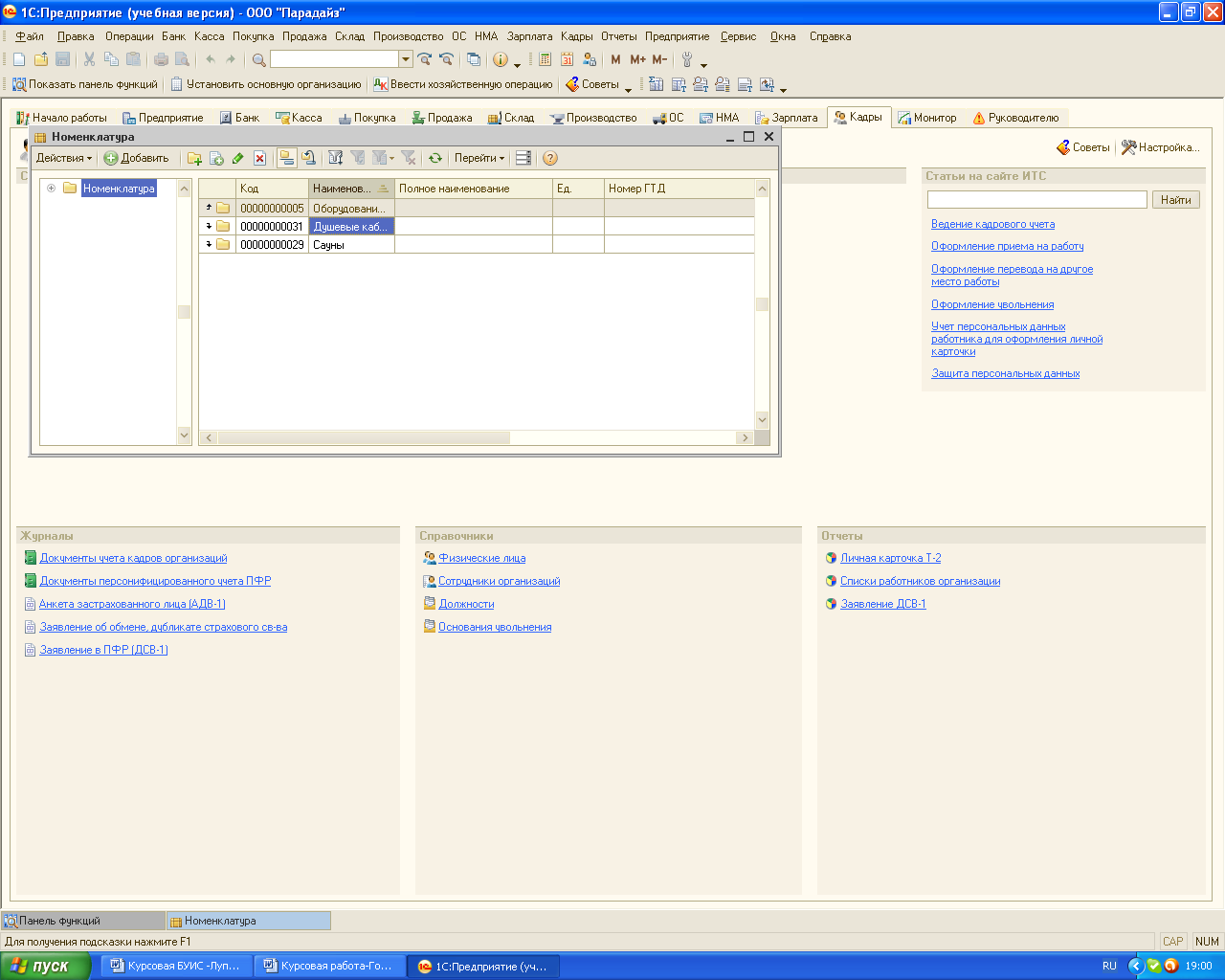
Task: Open the Сотрудники организаций link
Action: pyautogui.click(x=499, y=581)
